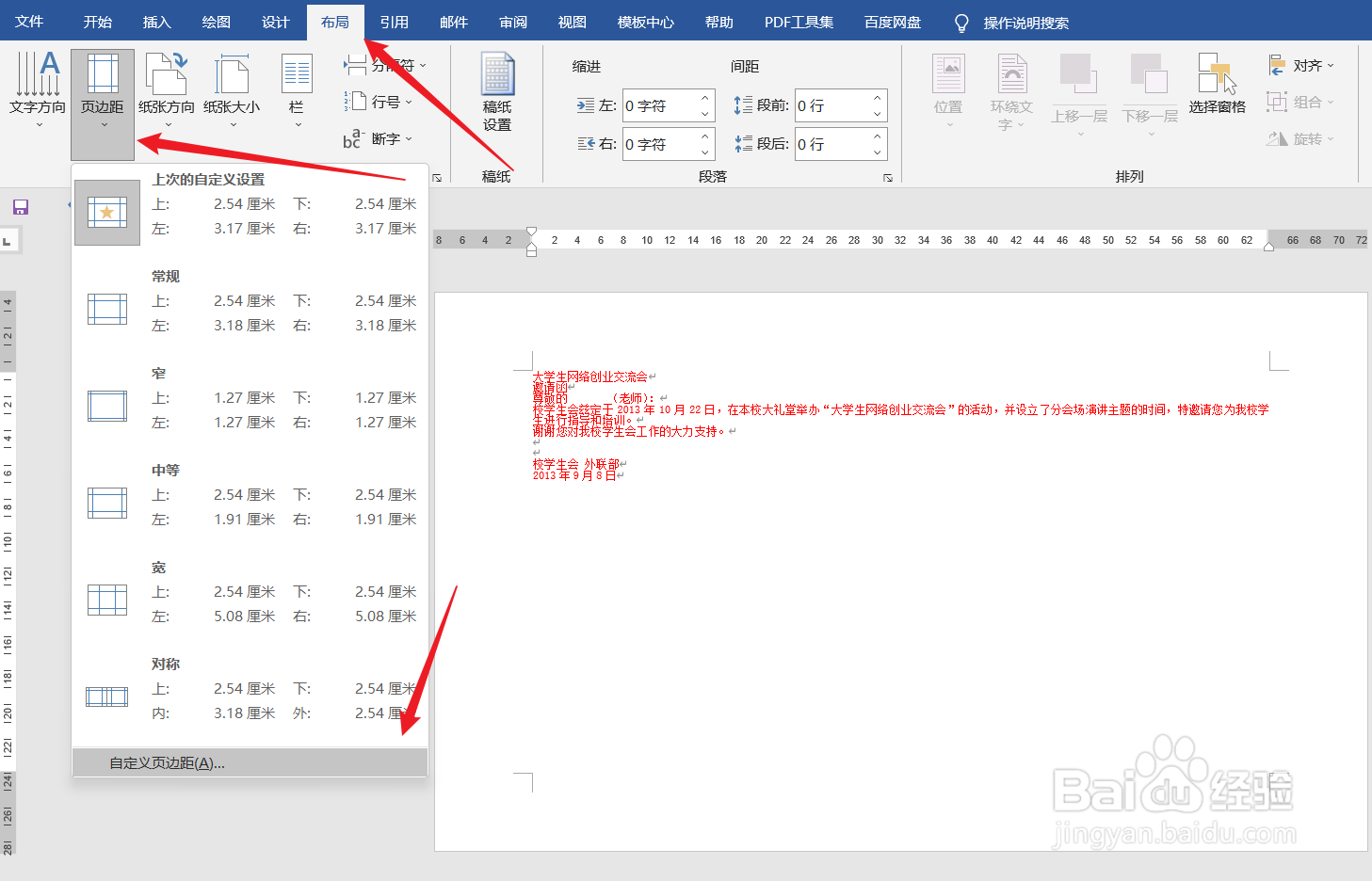
Task: Open the 段落 paragraph dialog launcher
Action: (888, 177)
